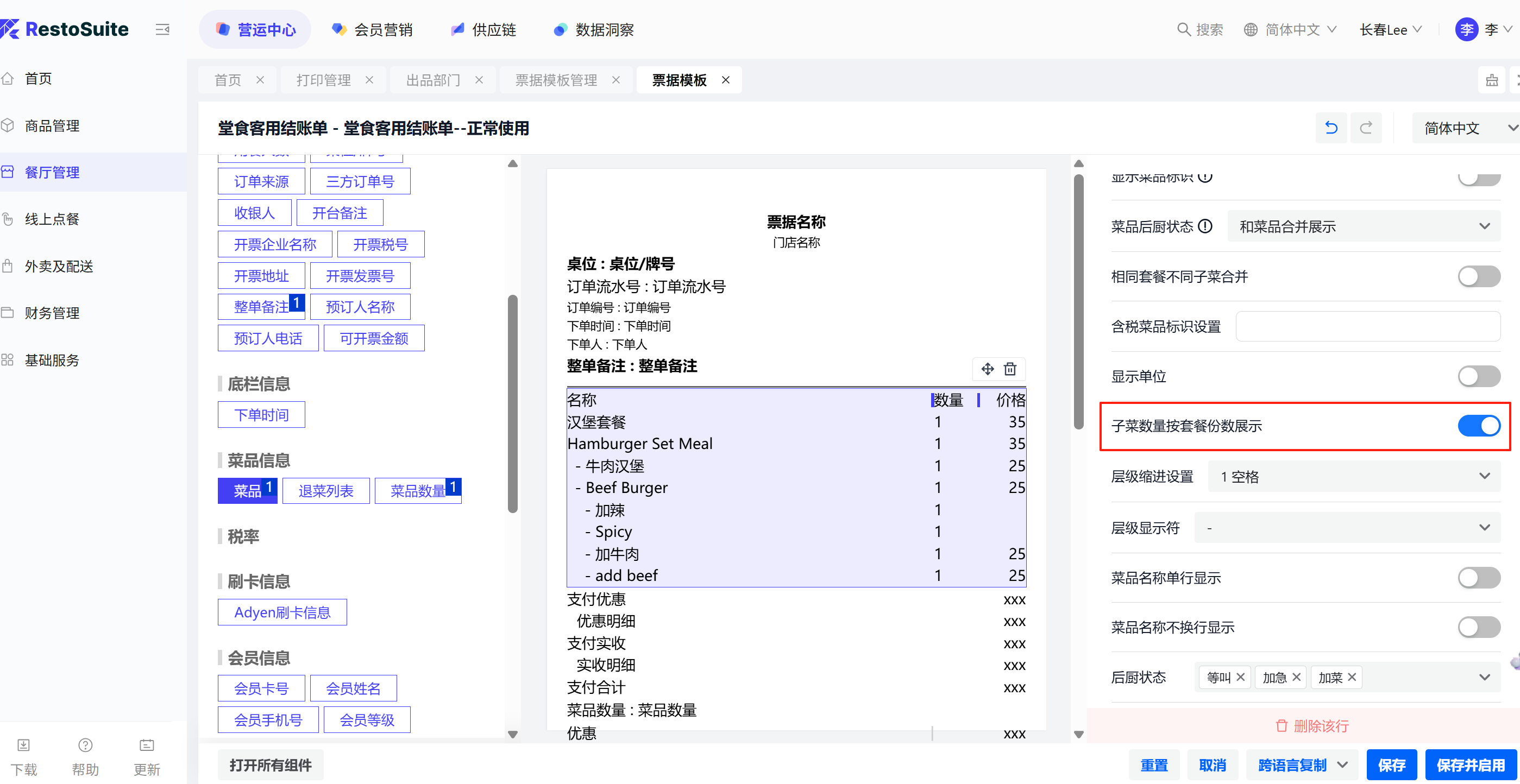1520x784 pixels.
Task: Switch to the 票据模板管理 tab
Action: 555,80
